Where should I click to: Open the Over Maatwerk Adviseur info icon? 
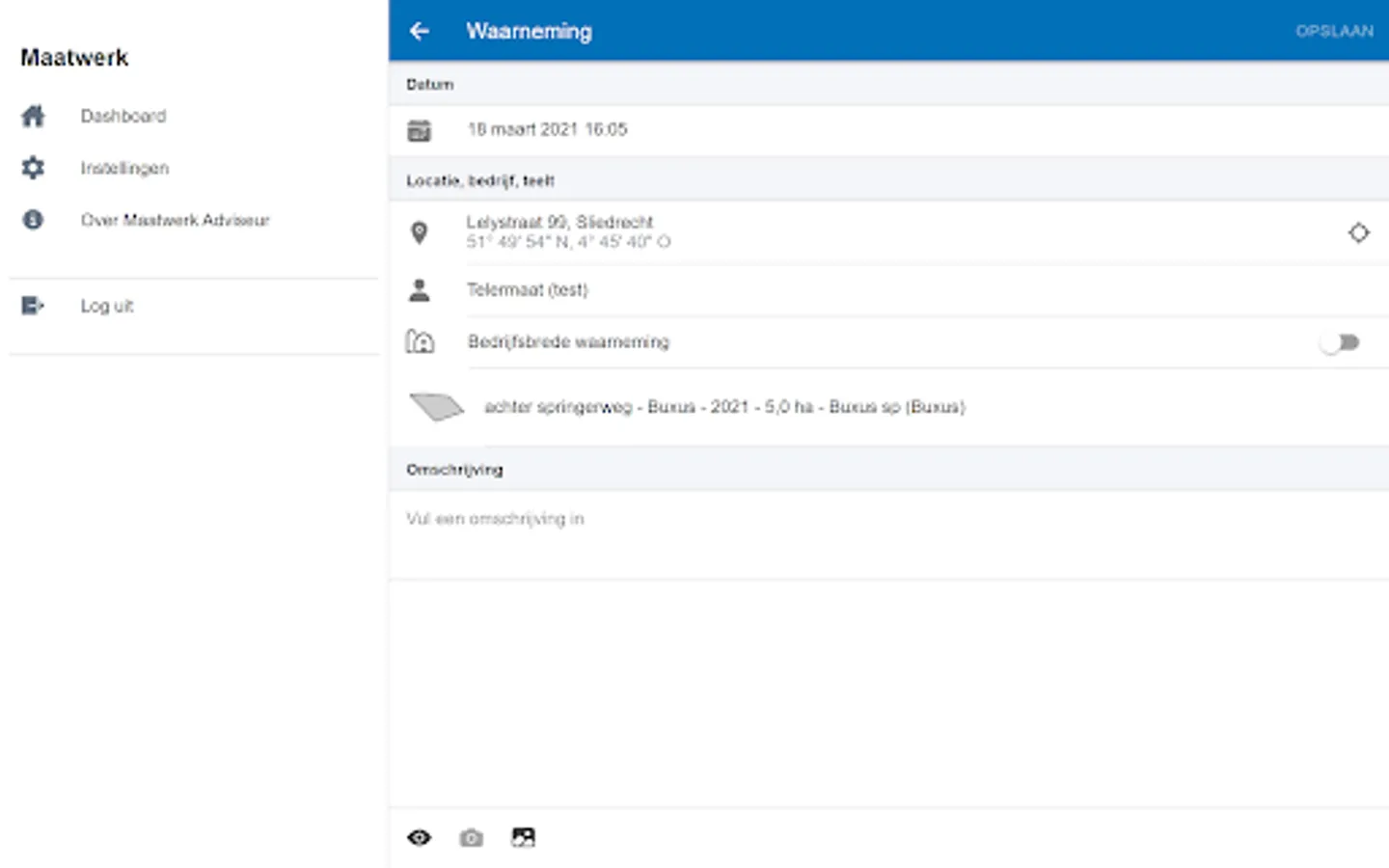point(33,220)
